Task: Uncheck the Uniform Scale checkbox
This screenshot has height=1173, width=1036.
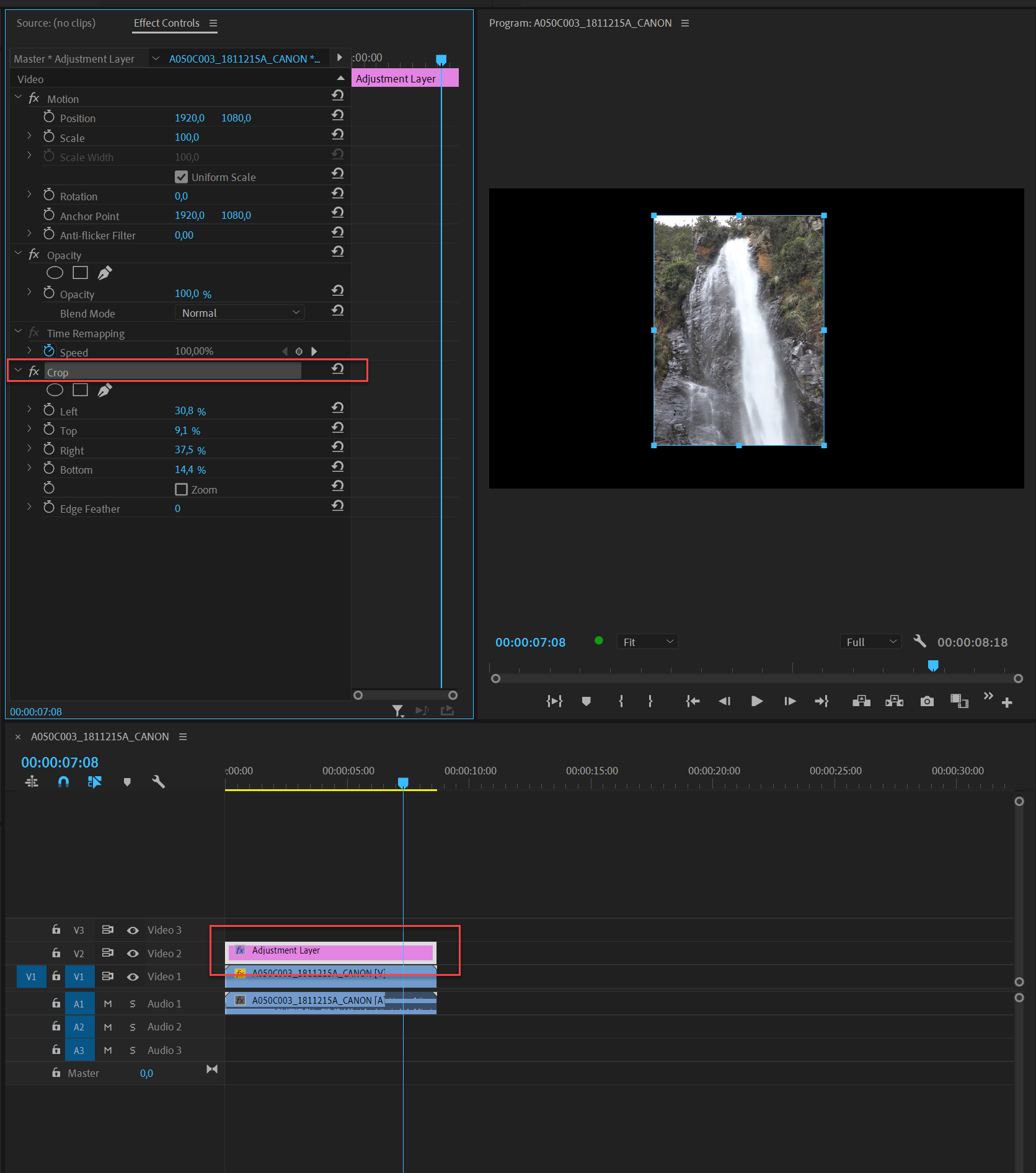Action: (x=181, y=177)
